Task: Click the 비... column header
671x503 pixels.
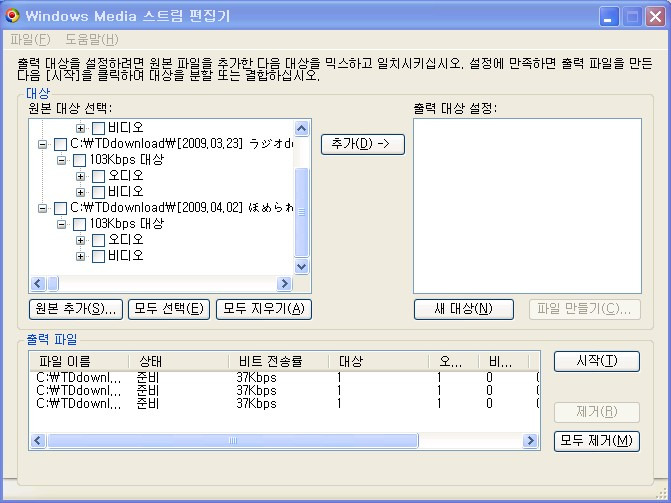Action: 504,362
